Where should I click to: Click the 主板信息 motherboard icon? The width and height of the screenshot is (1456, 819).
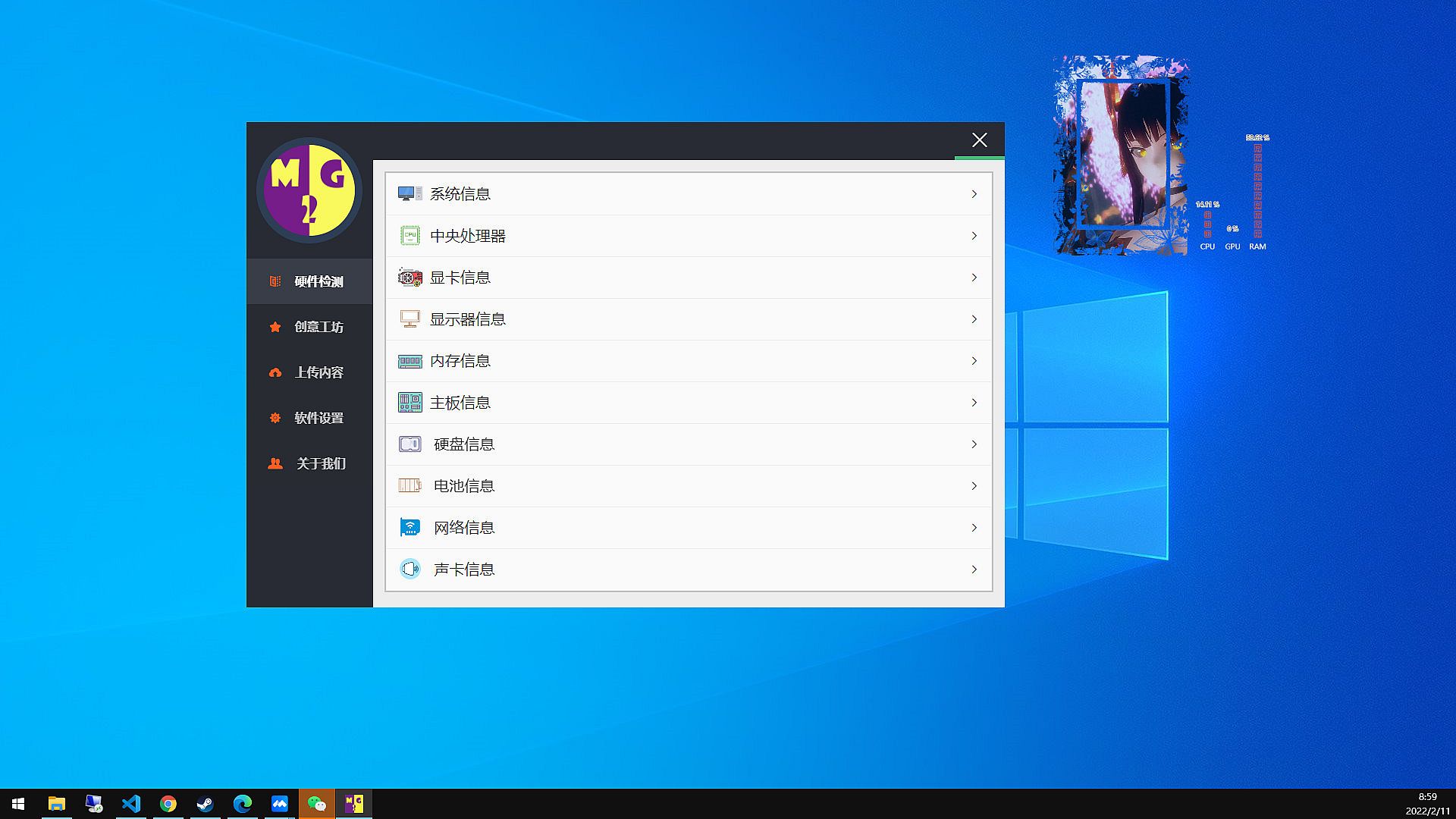tap(409, 403)
